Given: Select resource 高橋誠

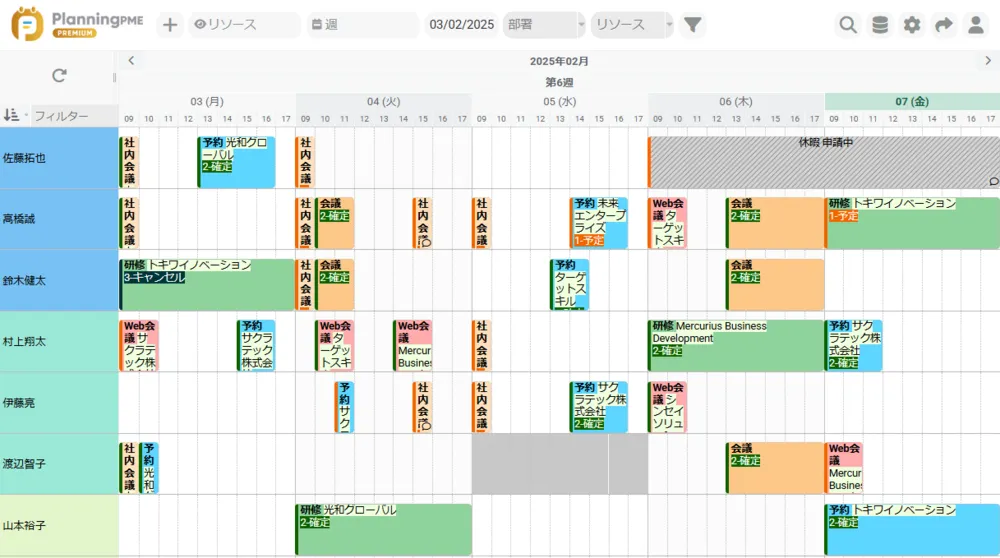Looking at the screenshot, I should click(59, 219).
